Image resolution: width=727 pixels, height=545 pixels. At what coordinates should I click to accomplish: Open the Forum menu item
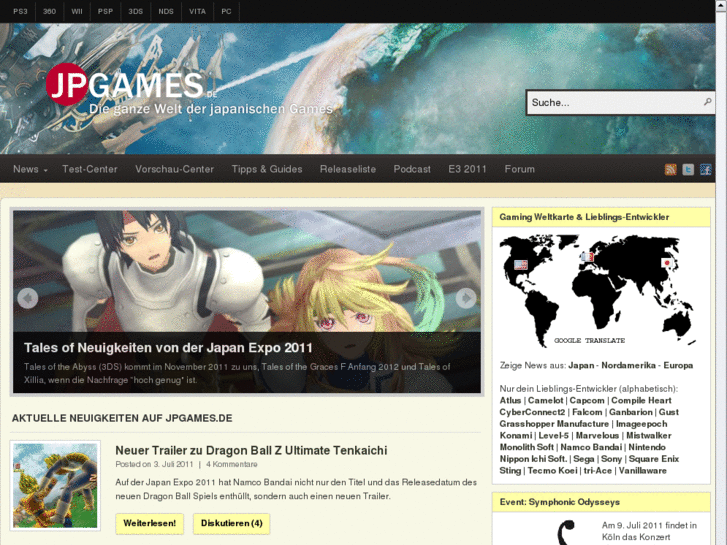point(520,169)
